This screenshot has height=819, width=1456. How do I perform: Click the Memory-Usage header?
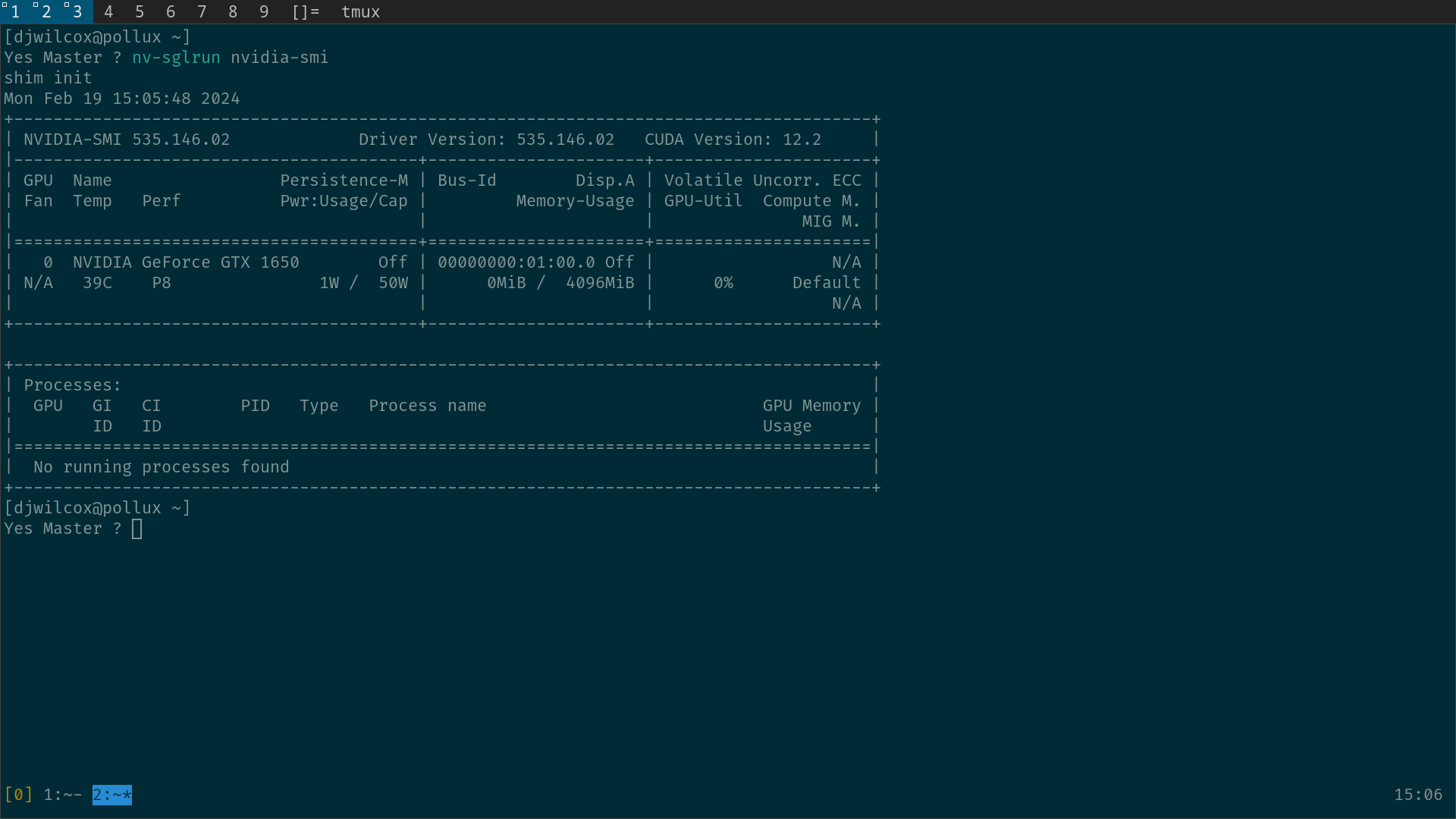click(576, 201)
